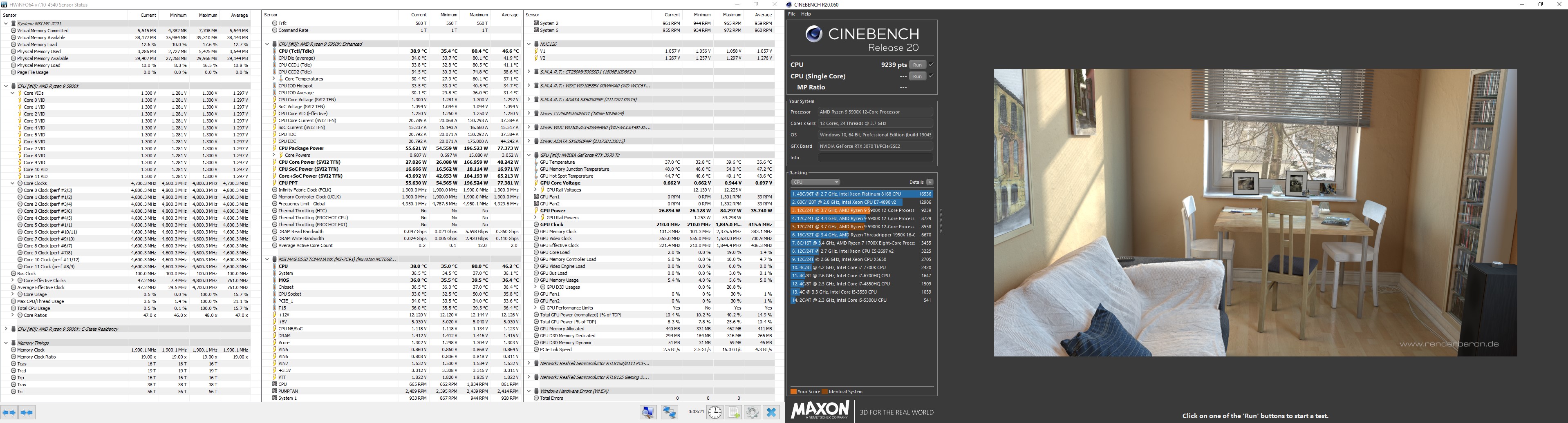Toggle checkbox next to CPU Single Core Run
The image size is (1568, 423).
click(x=931, y=76)
